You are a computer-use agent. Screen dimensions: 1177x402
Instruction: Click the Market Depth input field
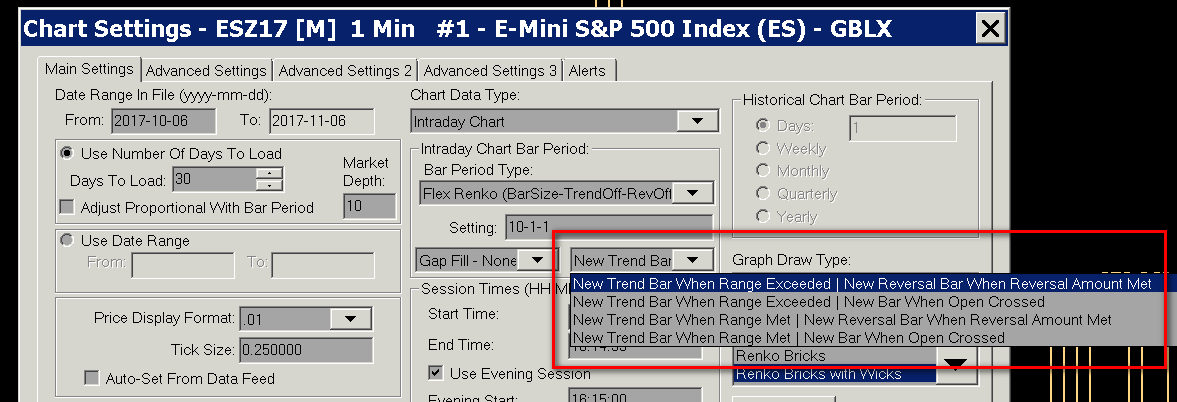[369, 206]
